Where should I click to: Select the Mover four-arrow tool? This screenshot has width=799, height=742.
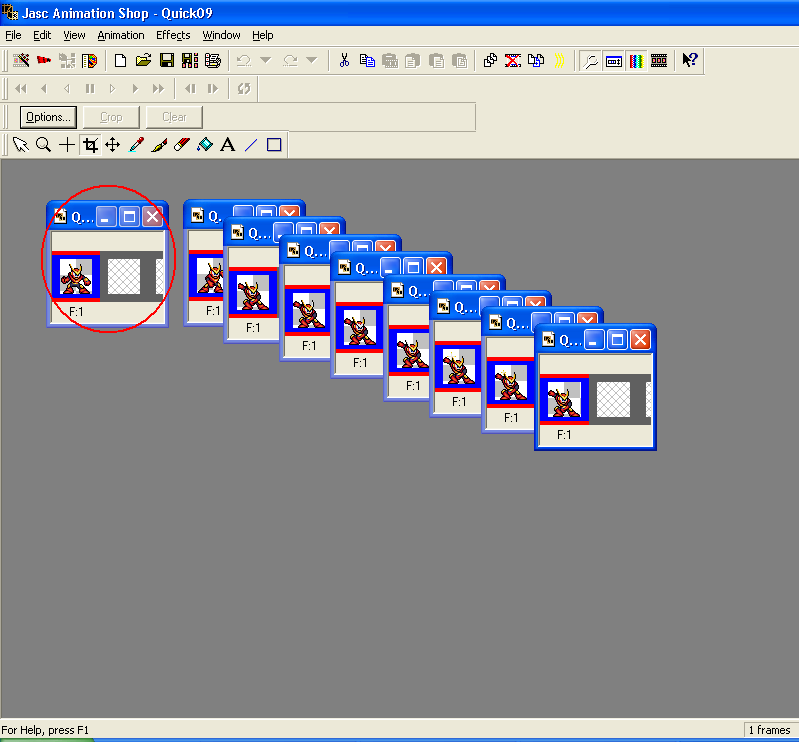pyautogui.click(x=113, y=145)
